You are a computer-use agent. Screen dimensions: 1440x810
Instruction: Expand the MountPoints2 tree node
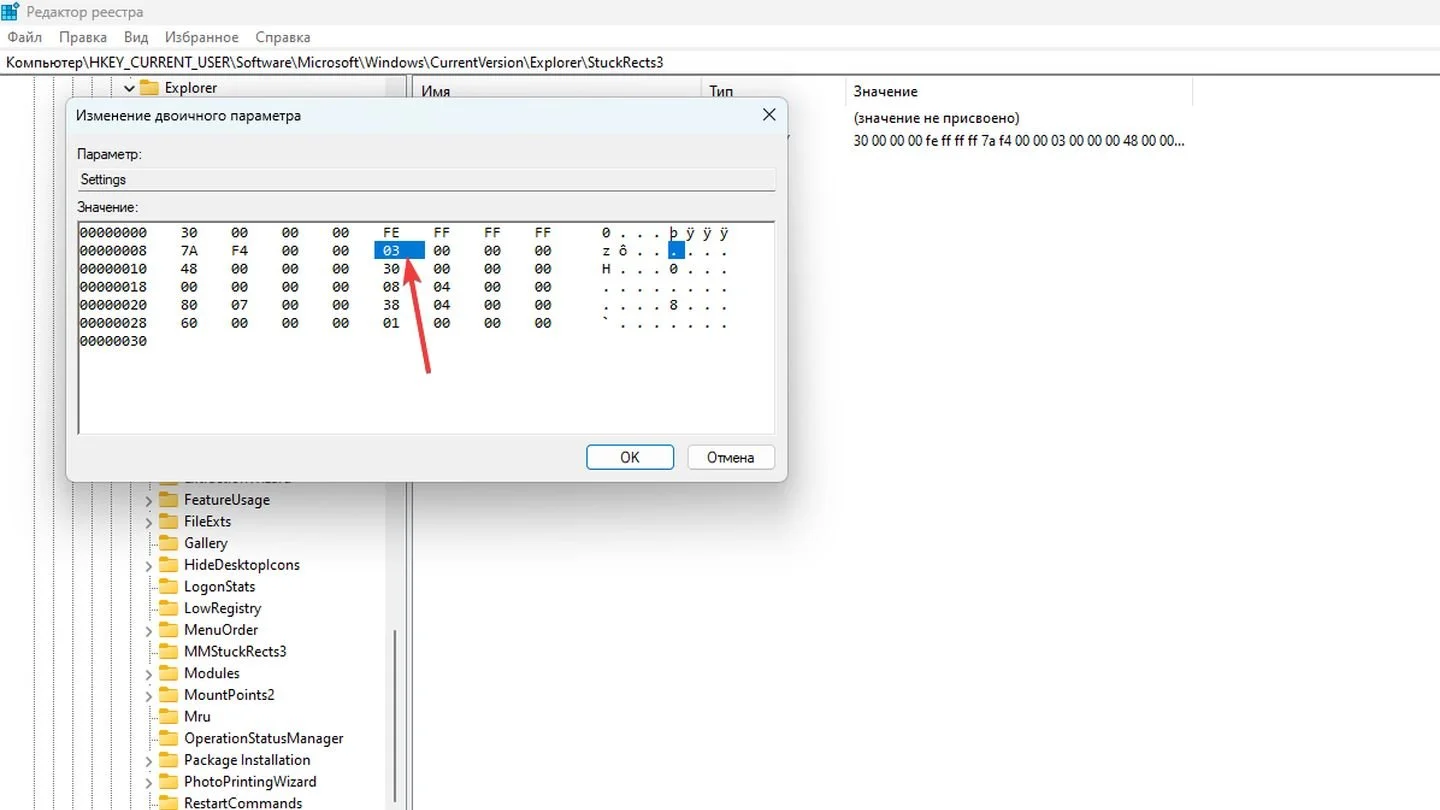tap(148, 695)
